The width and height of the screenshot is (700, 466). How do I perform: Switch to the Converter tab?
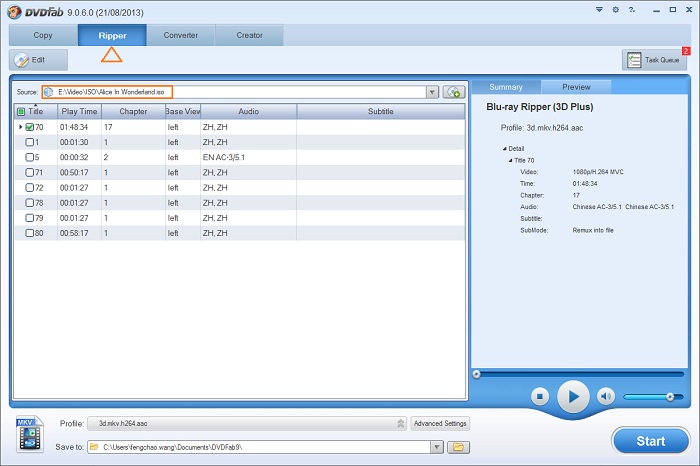point(181,35)
